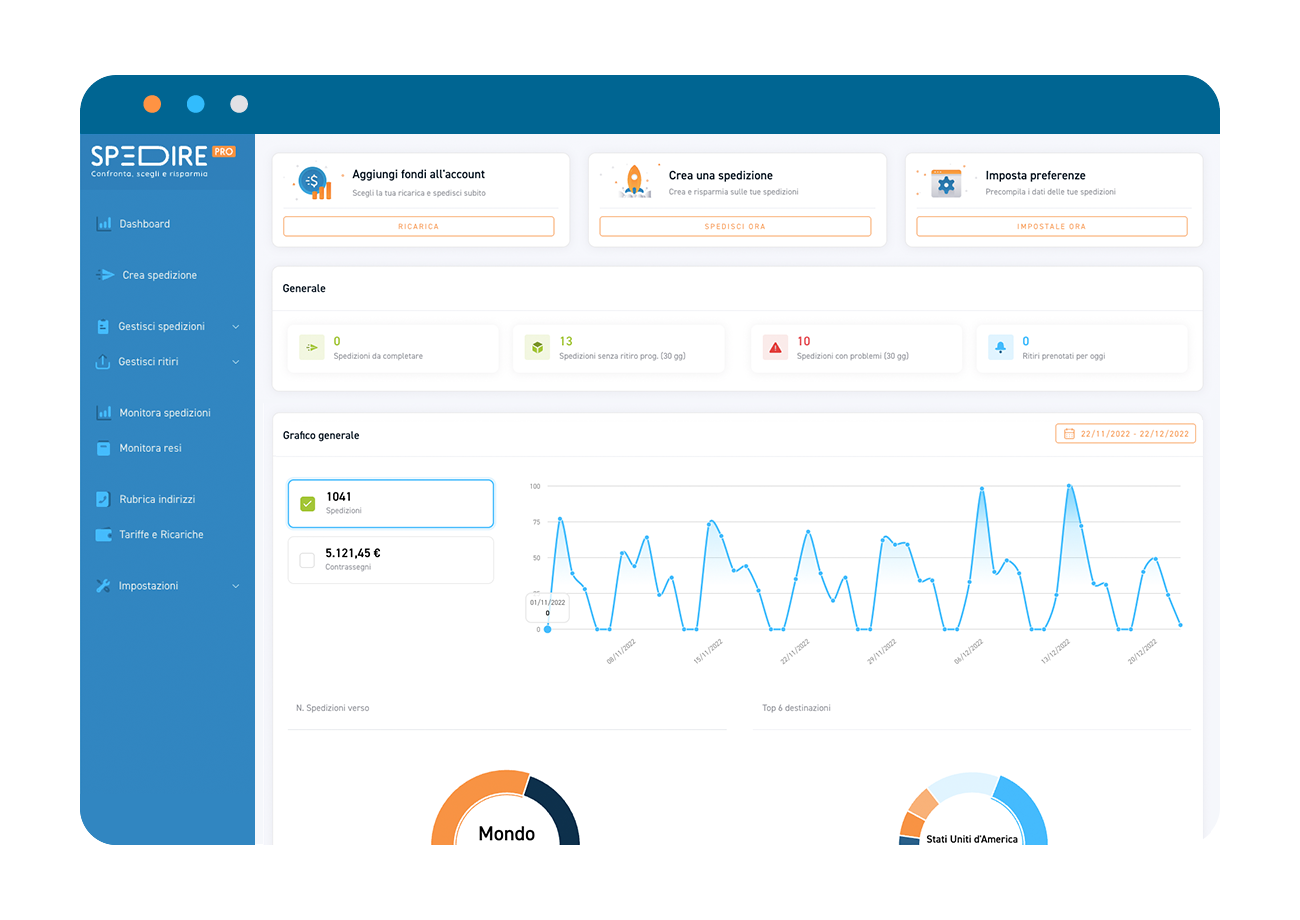The height and width of the screenshot is (920, 1300).
Task: Click the Mondo donut center label
Action: (506, 833)
